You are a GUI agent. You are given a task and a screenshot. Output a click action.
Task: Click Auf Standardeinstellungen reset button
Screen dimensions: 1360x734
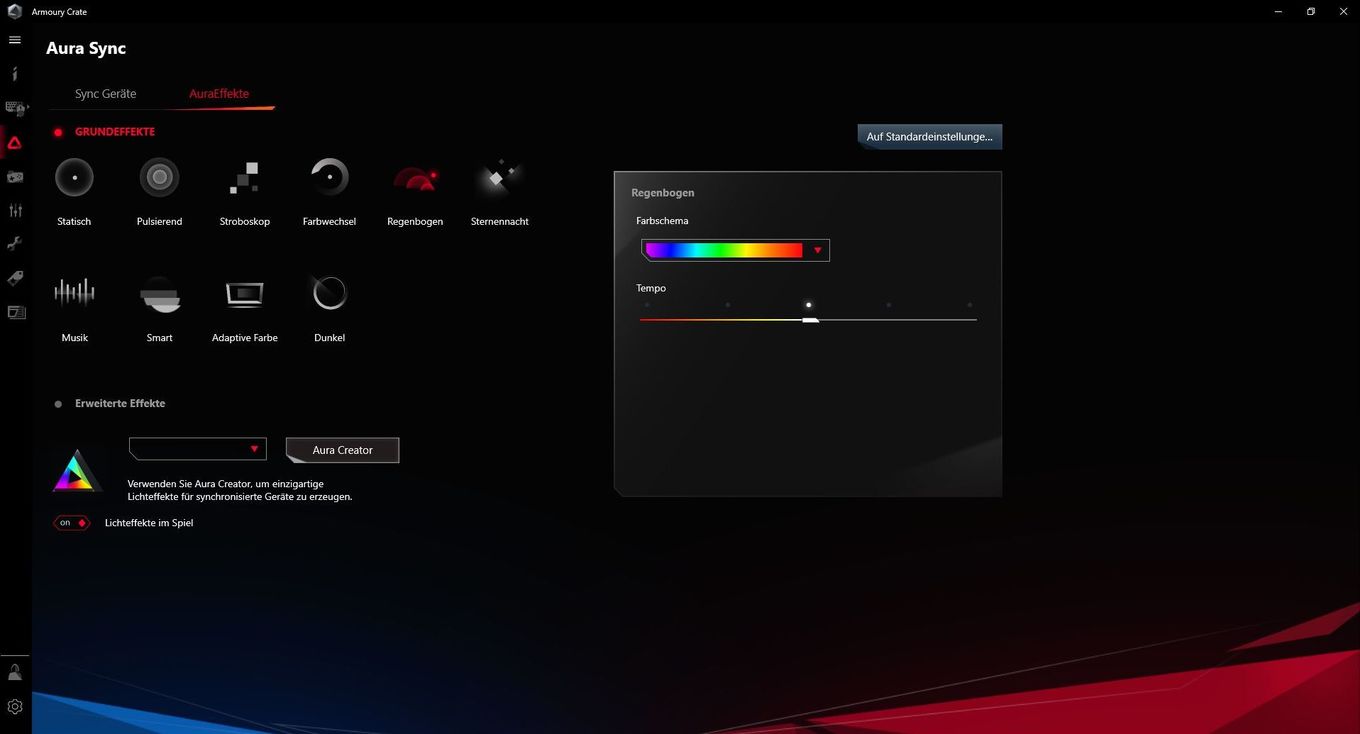click(930, 137)
